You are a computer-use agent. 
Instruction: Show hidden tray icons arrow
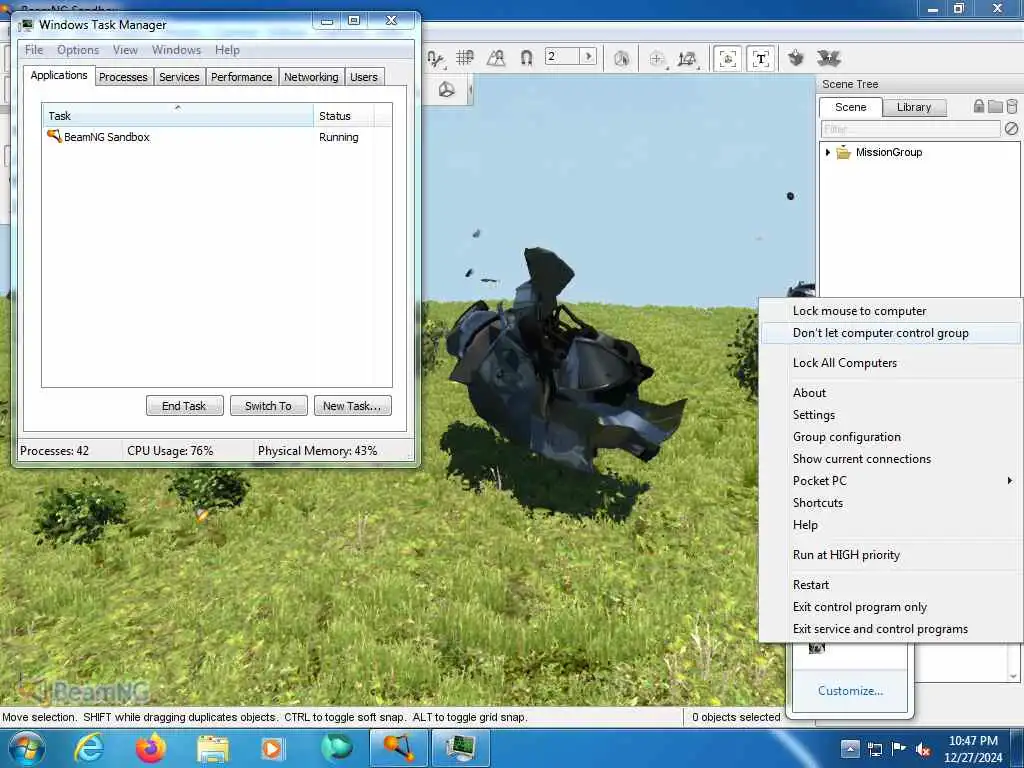pos(850,748)
